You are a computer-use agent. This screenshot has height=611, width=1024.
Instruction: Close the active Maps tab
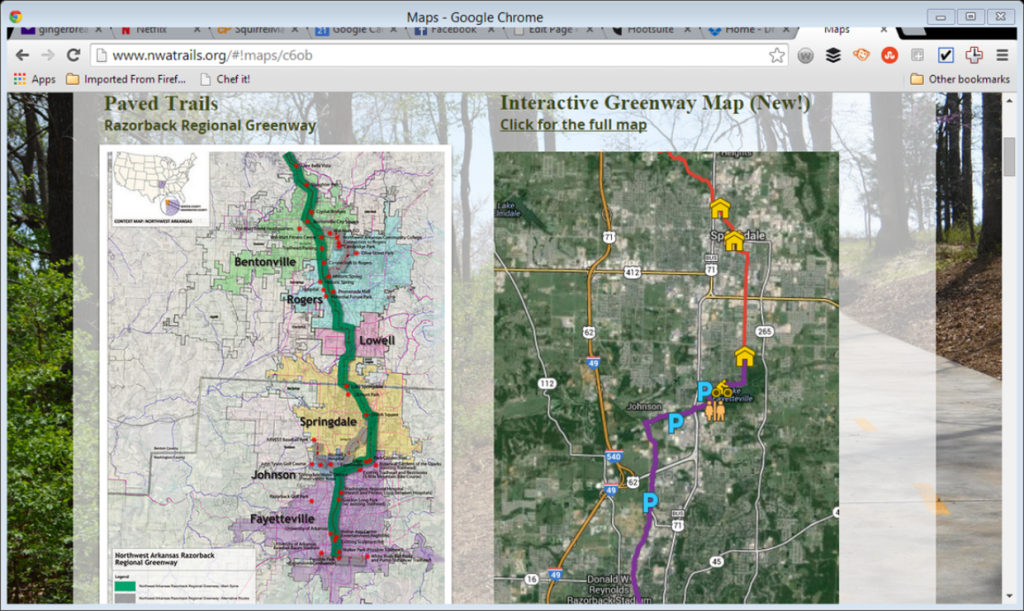coord(884,30)
